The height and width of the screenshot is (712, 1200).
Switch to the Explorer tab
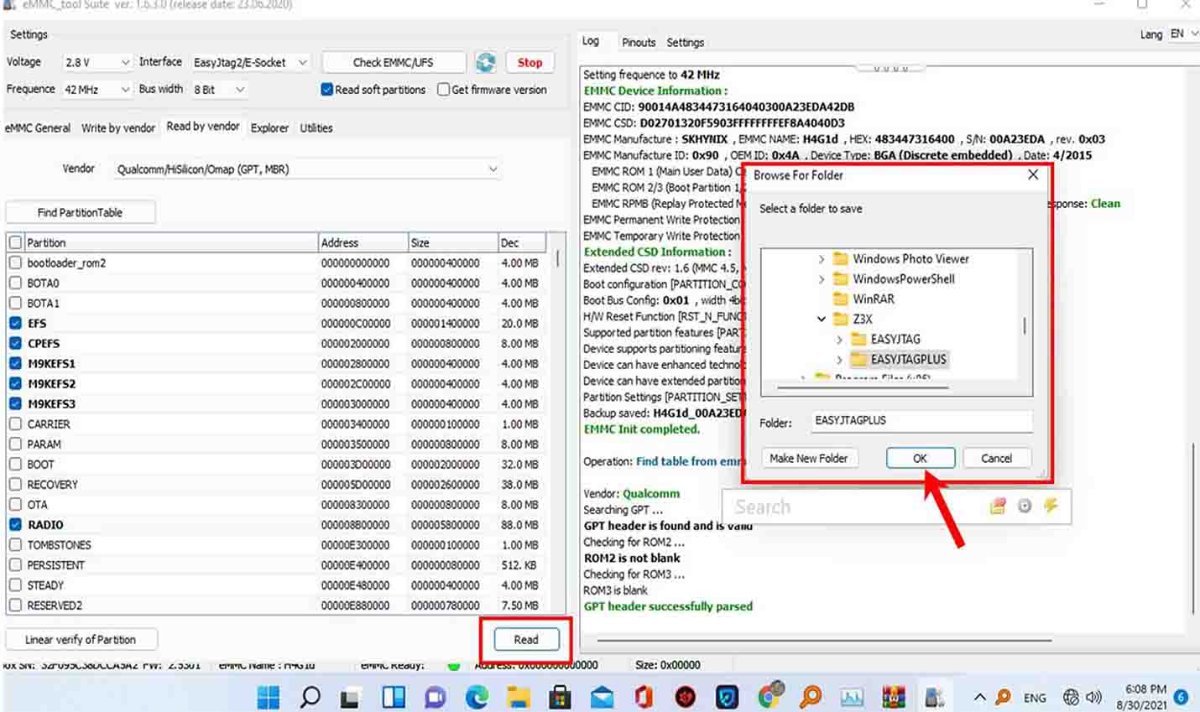pyautogui.click(x=269, y=128)
